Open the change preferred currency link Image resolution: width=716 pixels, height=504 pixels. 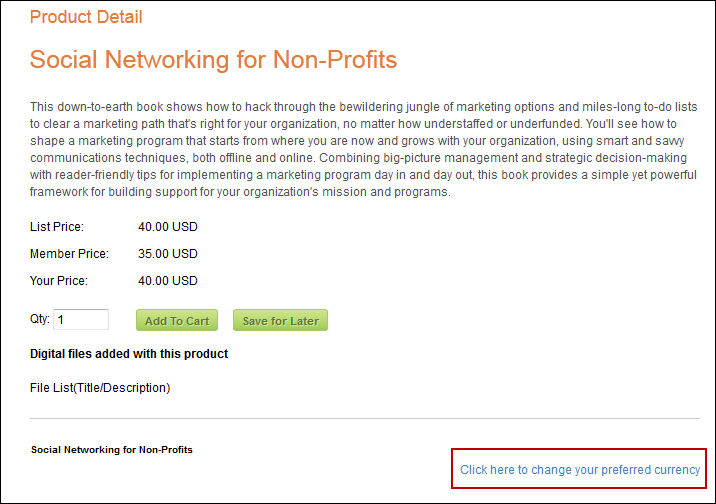[x=580, y=469]
